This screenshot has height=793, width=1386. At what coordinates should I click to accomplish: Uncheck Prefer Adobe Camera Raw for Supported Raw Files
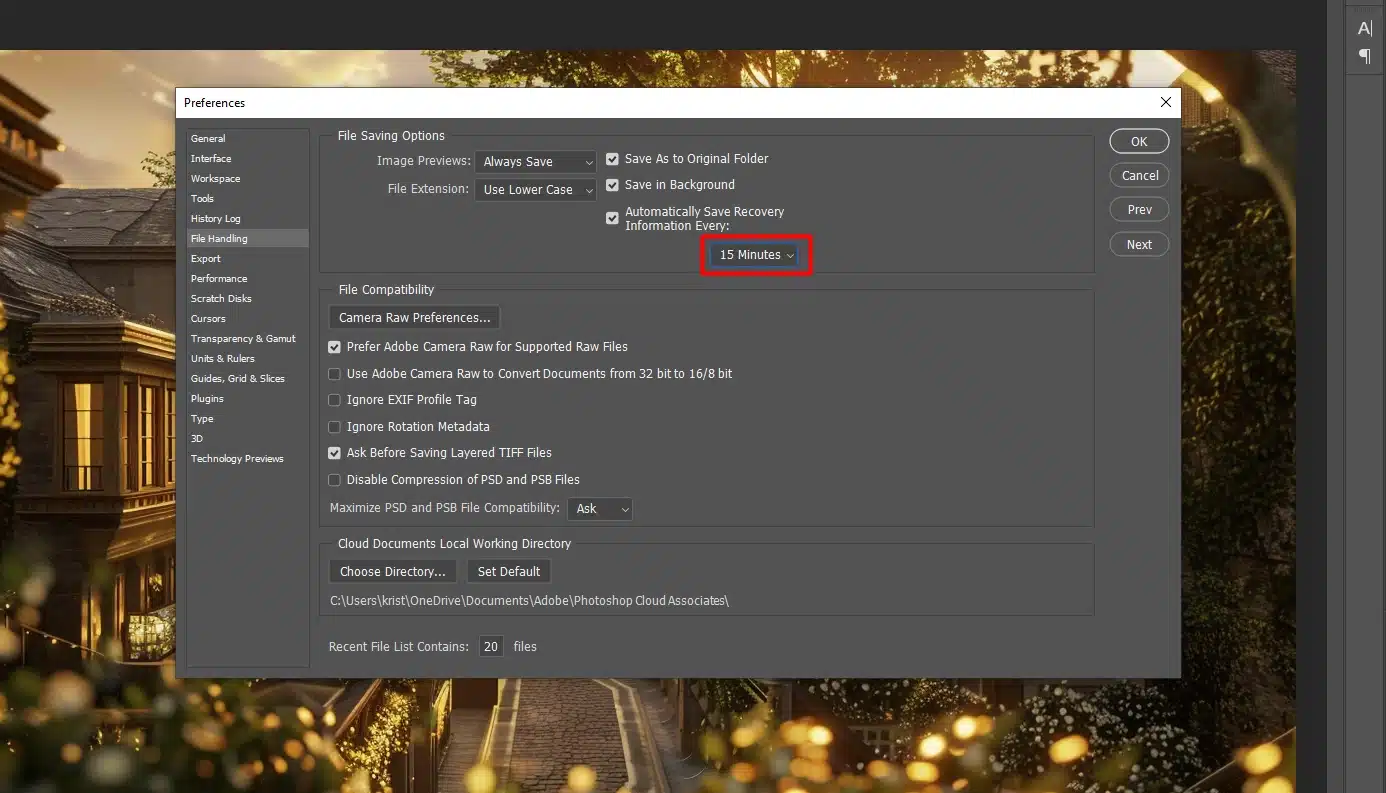pos(335,347)
